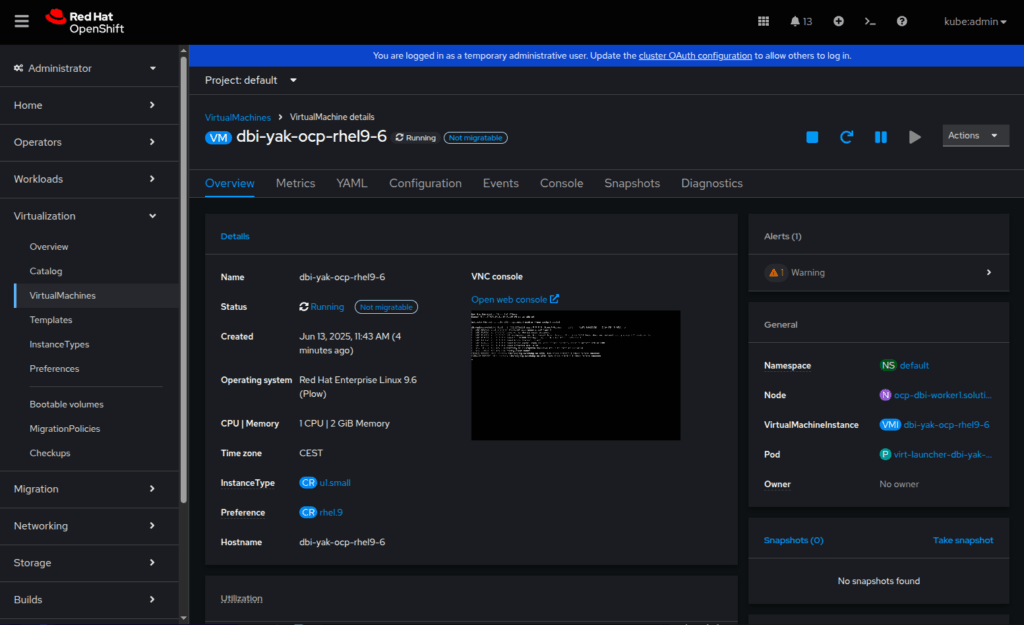Click the sidebar vertical scrollbar
The width and height of the screenshot is (1024, 625).
coord(184,281)
